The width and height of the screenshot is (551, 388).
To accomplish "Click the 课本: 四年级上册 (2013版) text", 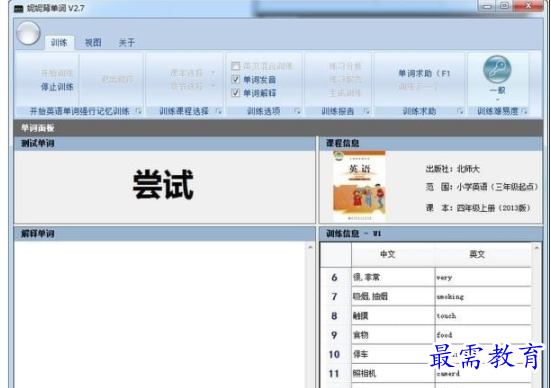I will 478,208.
